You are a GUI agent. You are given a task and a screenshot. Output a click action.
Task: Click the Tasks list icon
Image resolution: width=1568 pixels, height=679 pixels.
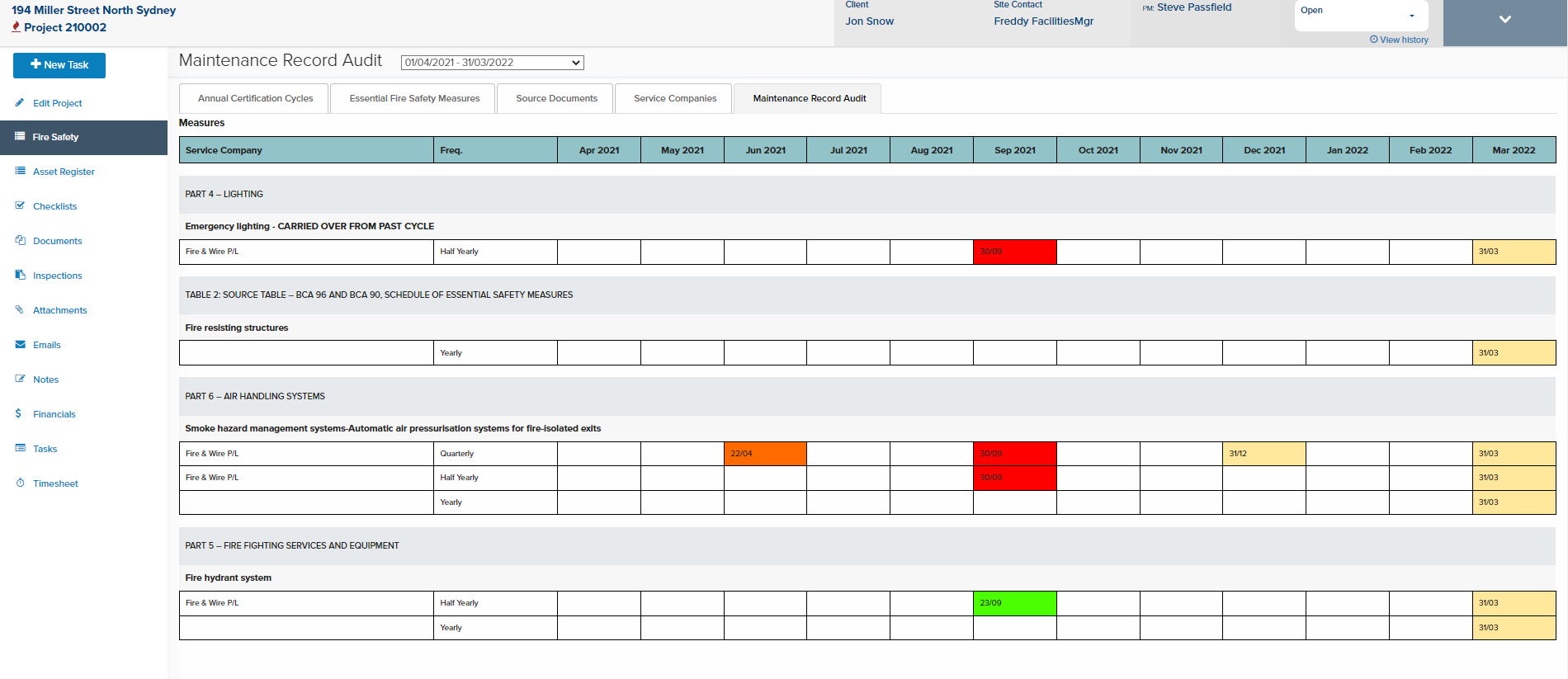coord(20,448)
